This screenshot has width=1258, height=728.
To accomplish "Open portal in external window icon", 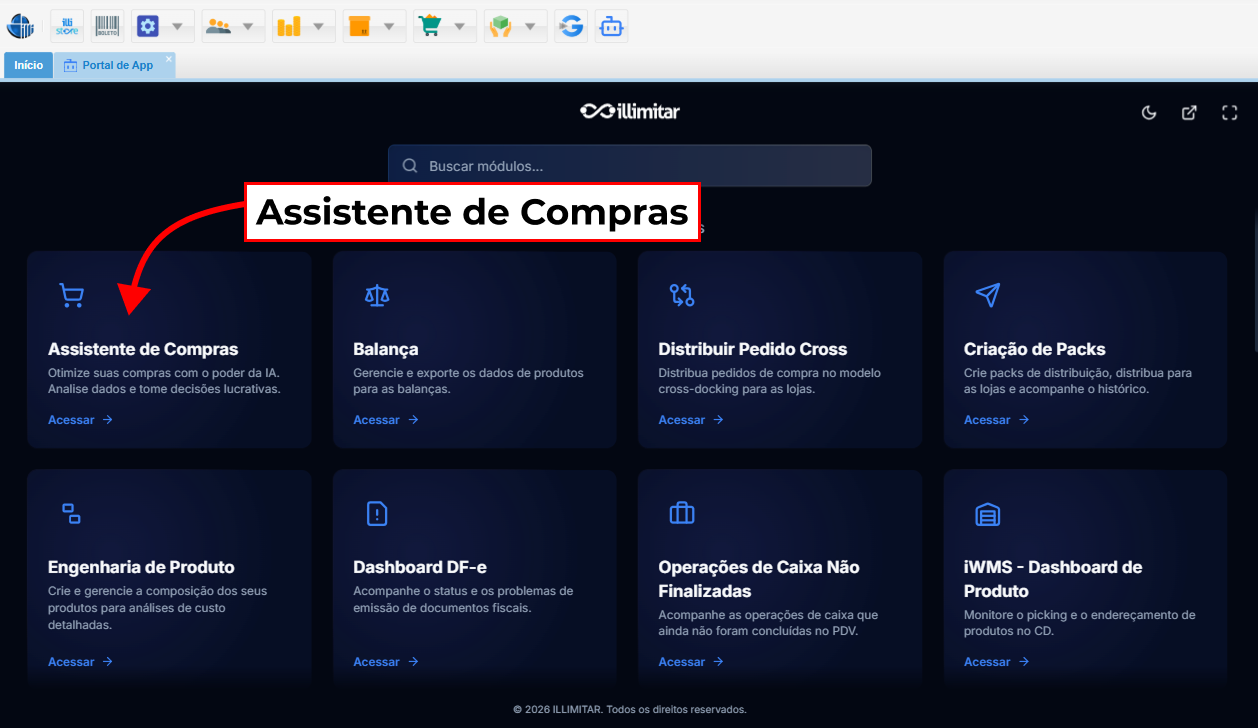I will pyautogui.click(x=1189, y=113).
